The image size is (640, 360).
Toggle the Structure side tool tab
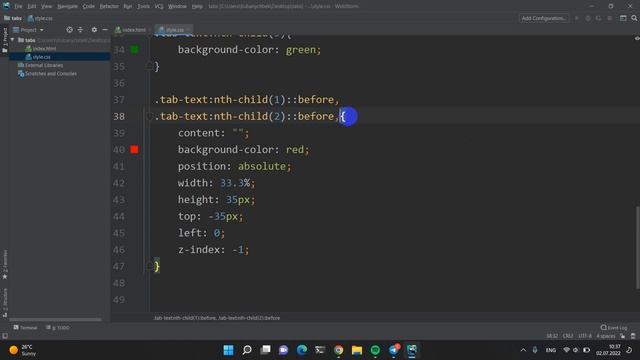pyautogui.click(x=5, y=302)
